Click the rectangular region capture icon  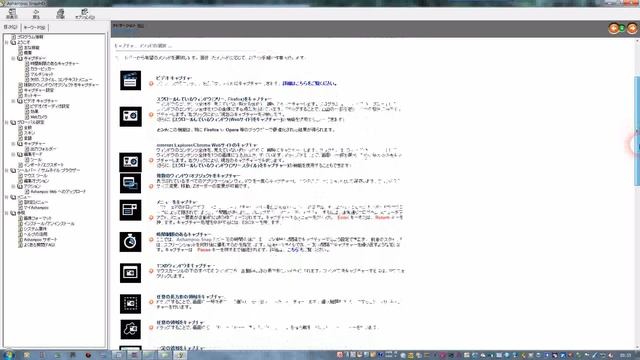pyautogui.click(x=131, y=304)
